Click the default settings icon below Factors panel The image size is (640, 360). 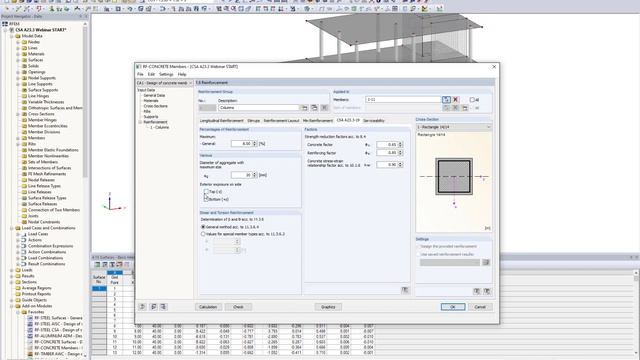coord(405,290)
